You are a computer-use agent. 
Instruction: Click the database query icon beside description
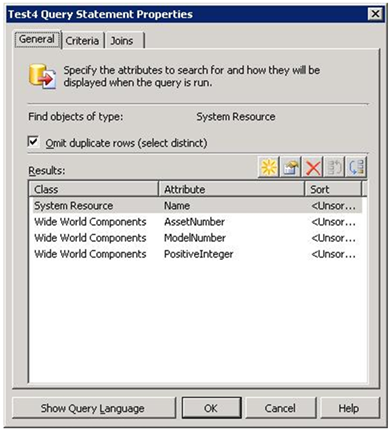[x=42, y=76]
